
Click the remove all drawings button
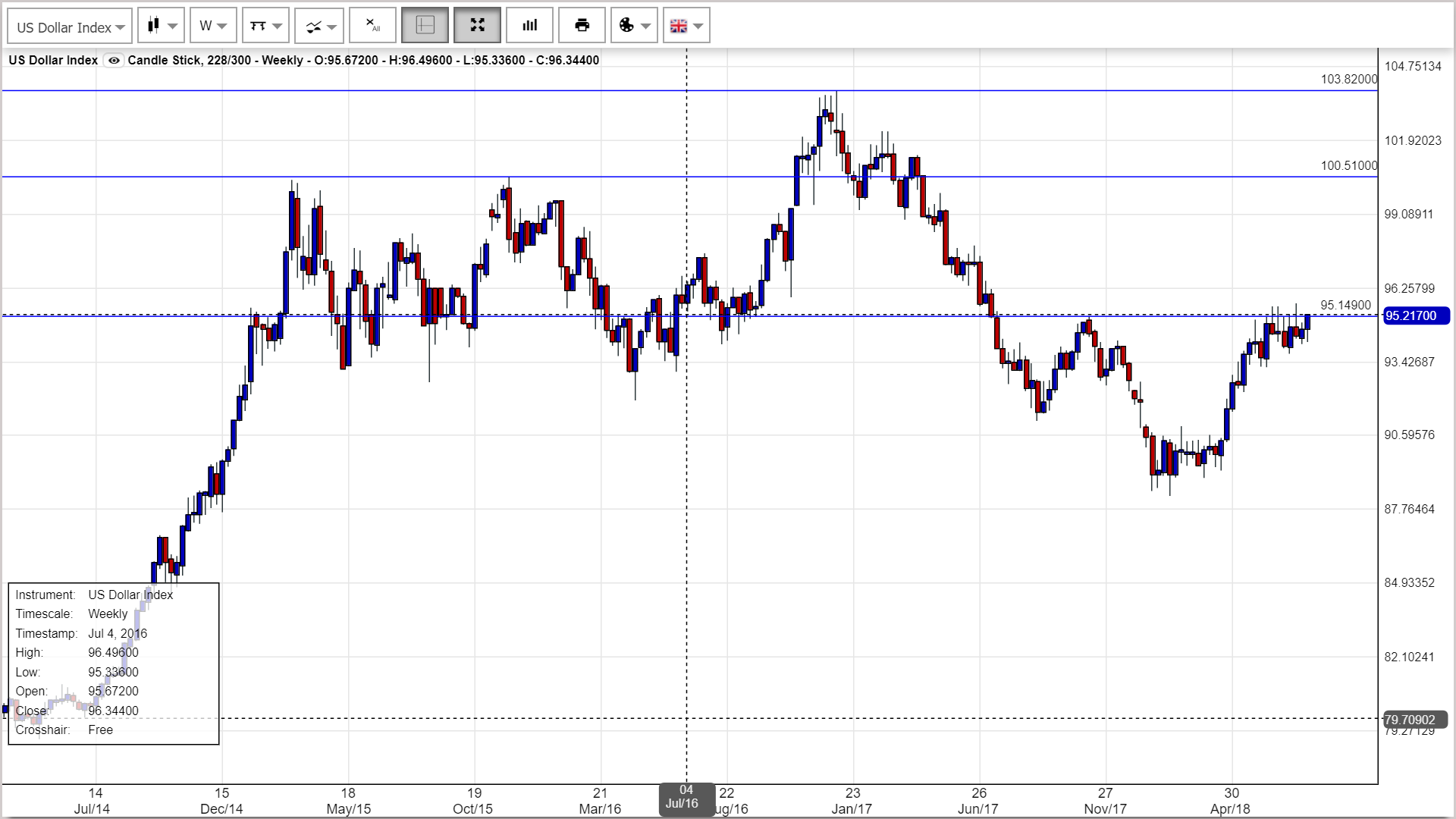coord(372,26)
